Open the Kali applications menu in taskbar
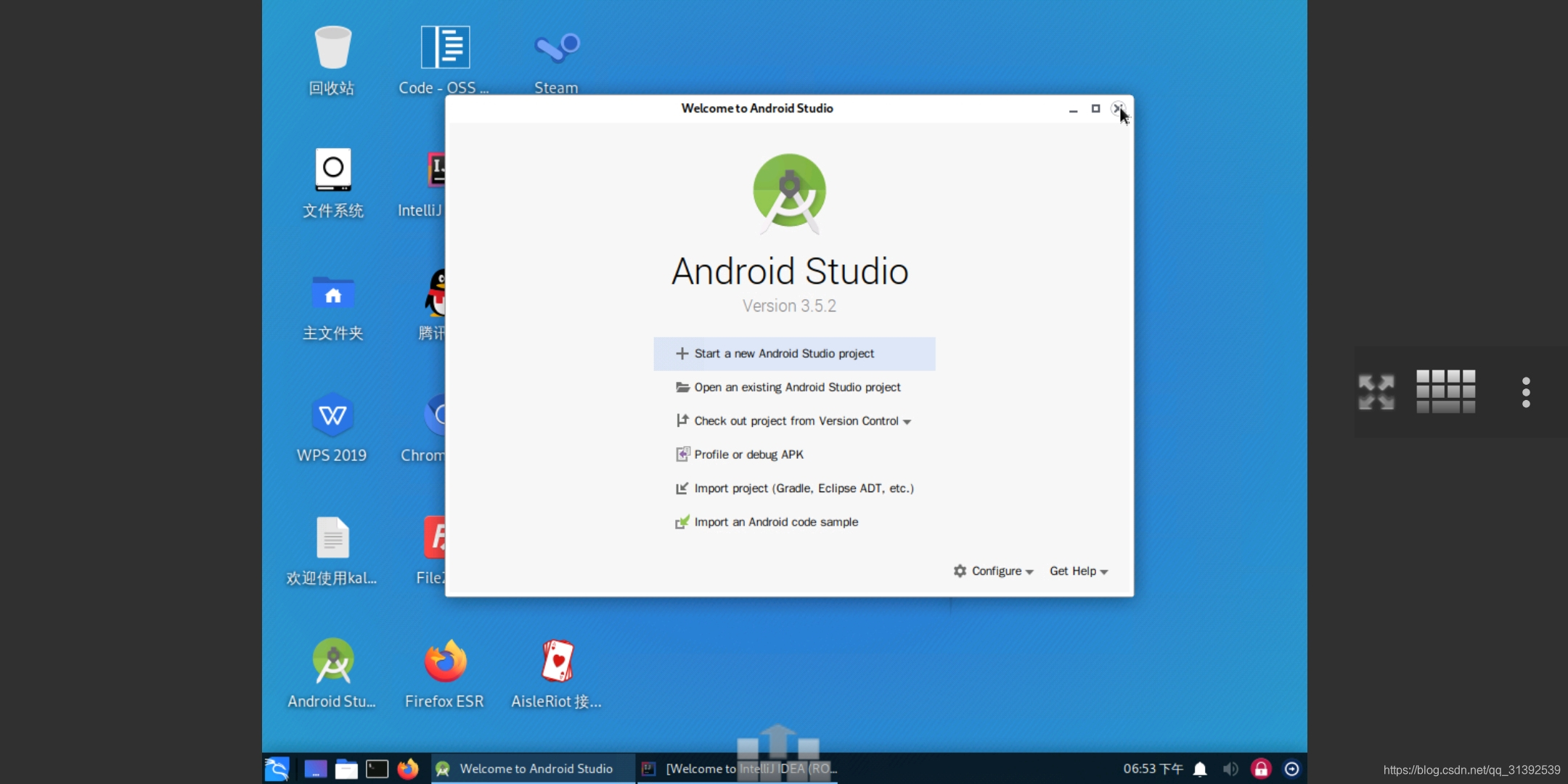The width and height of the screenshot is (1568, 784). point(277,769)
